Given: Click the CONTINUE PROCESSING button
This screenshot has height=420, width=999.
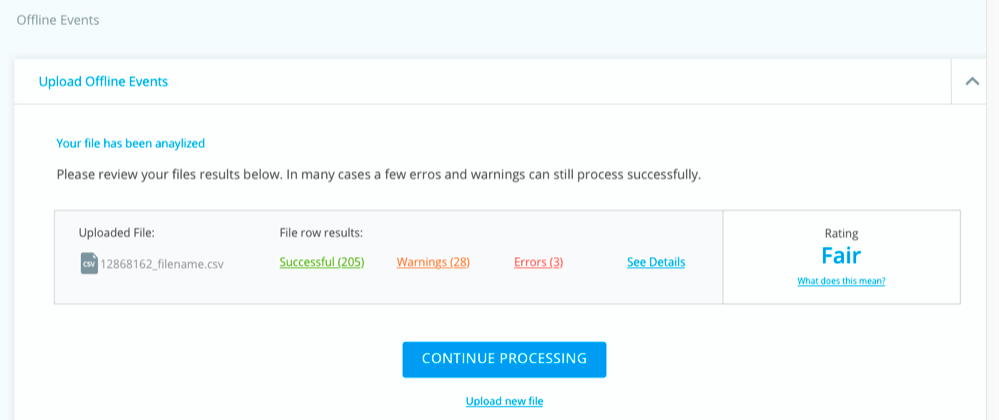Looking at the screenshot, I should point(504,359).
